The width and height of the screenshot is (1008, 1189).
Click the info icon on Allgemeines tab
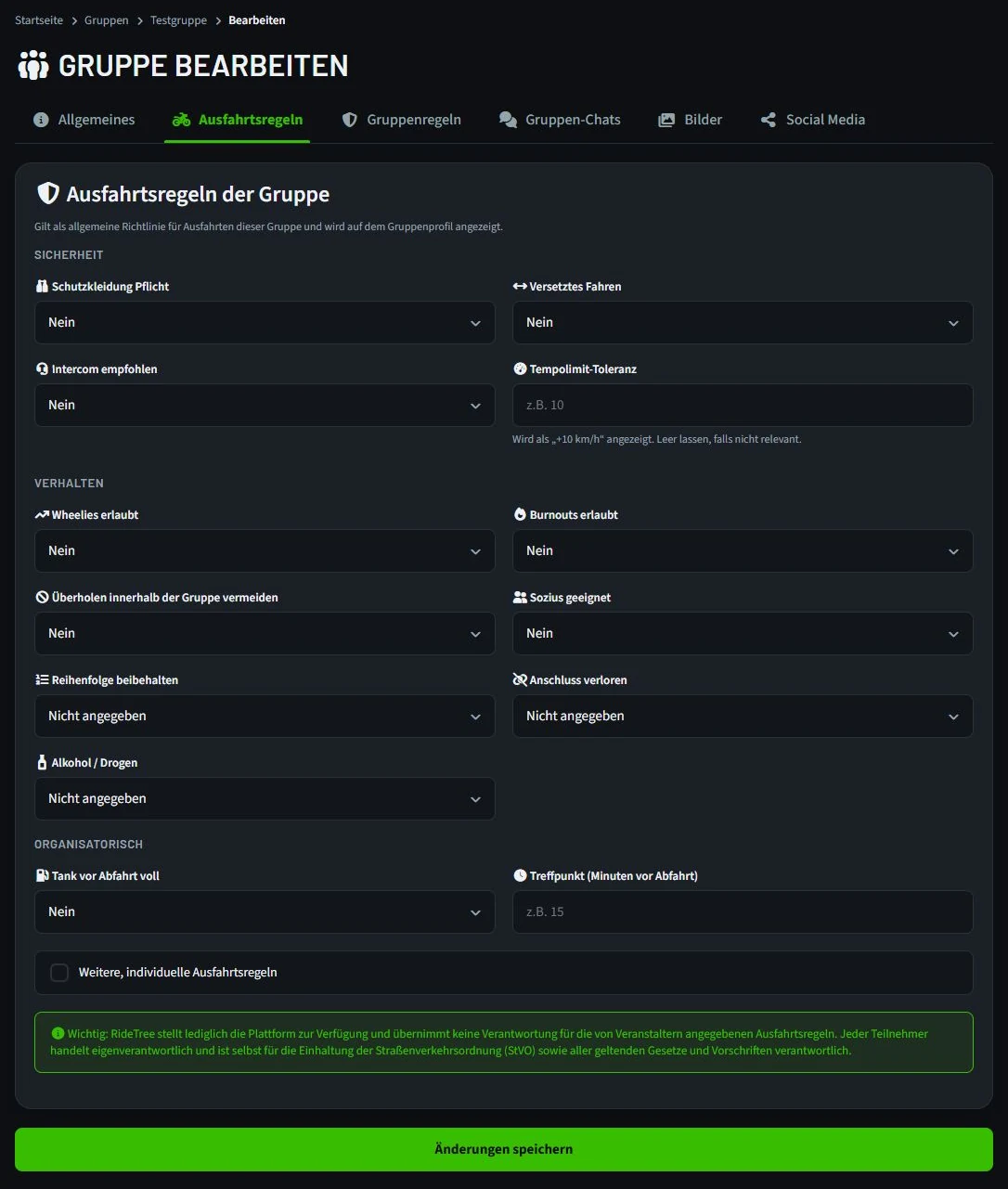41,120
